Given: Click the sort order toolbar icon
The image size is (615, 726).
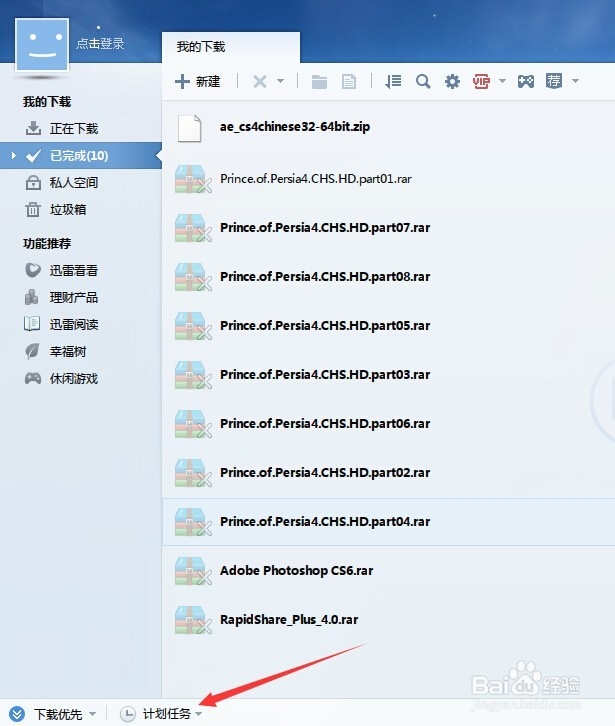Looking at the screenshot, I should point(393,82).
